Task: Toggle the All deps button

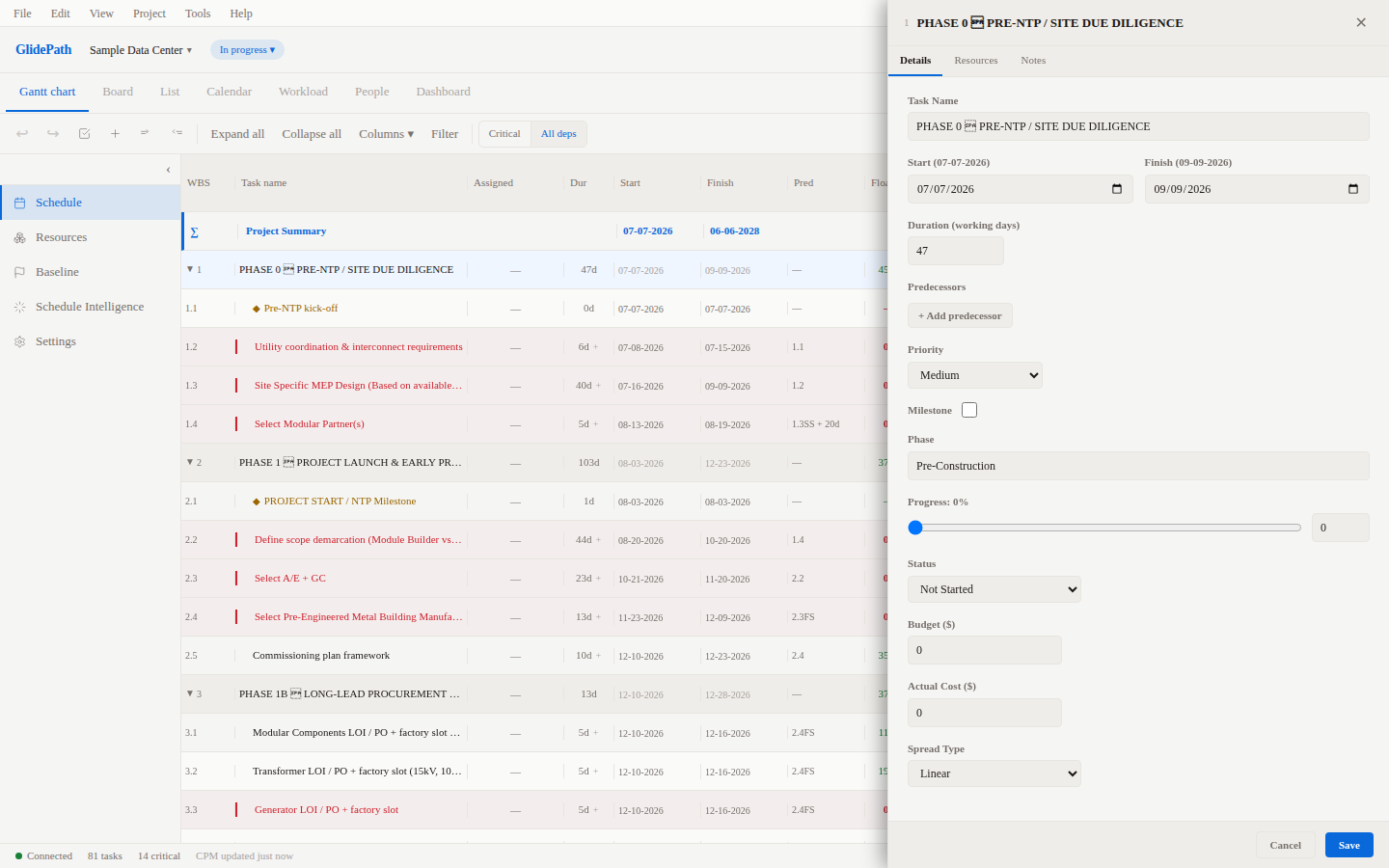Action: [558, 134]
